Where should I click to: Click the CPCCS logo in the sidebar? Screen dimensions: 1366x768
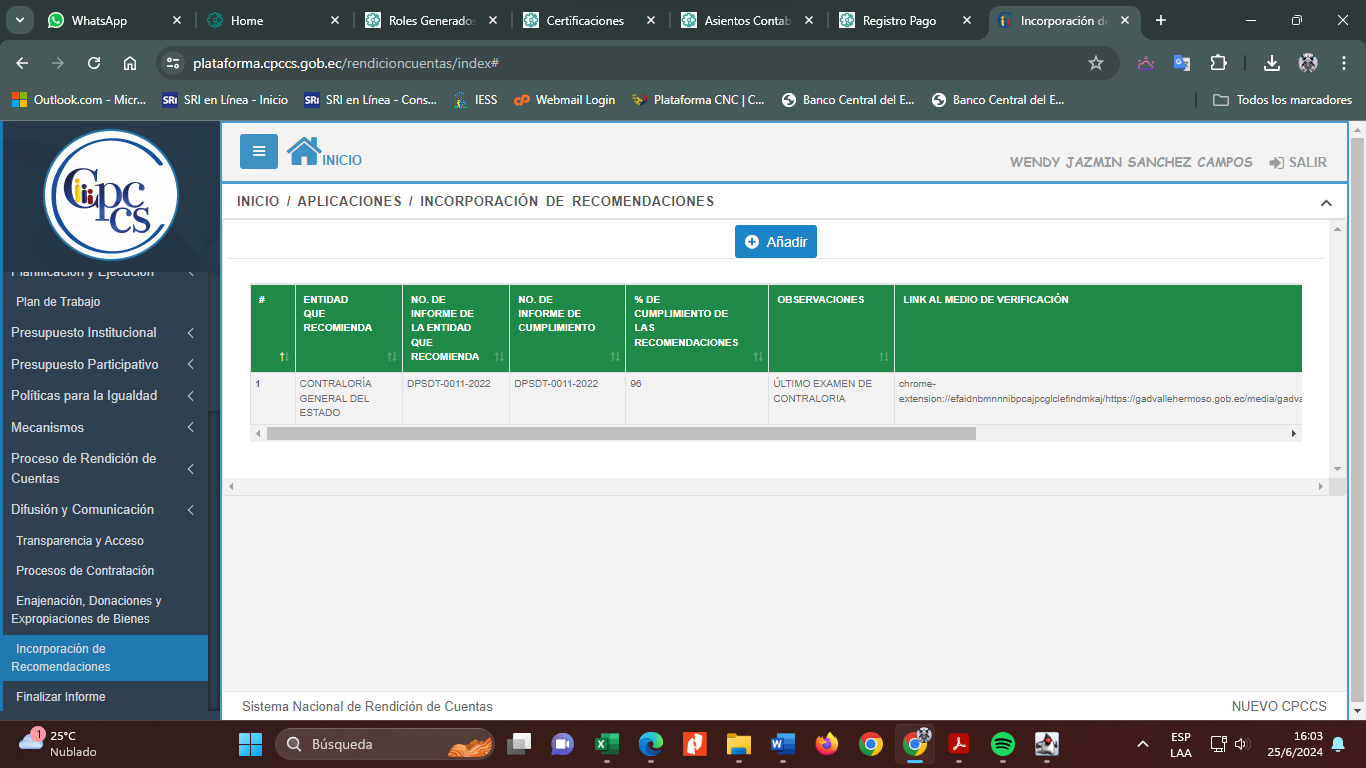click(111, 195)
